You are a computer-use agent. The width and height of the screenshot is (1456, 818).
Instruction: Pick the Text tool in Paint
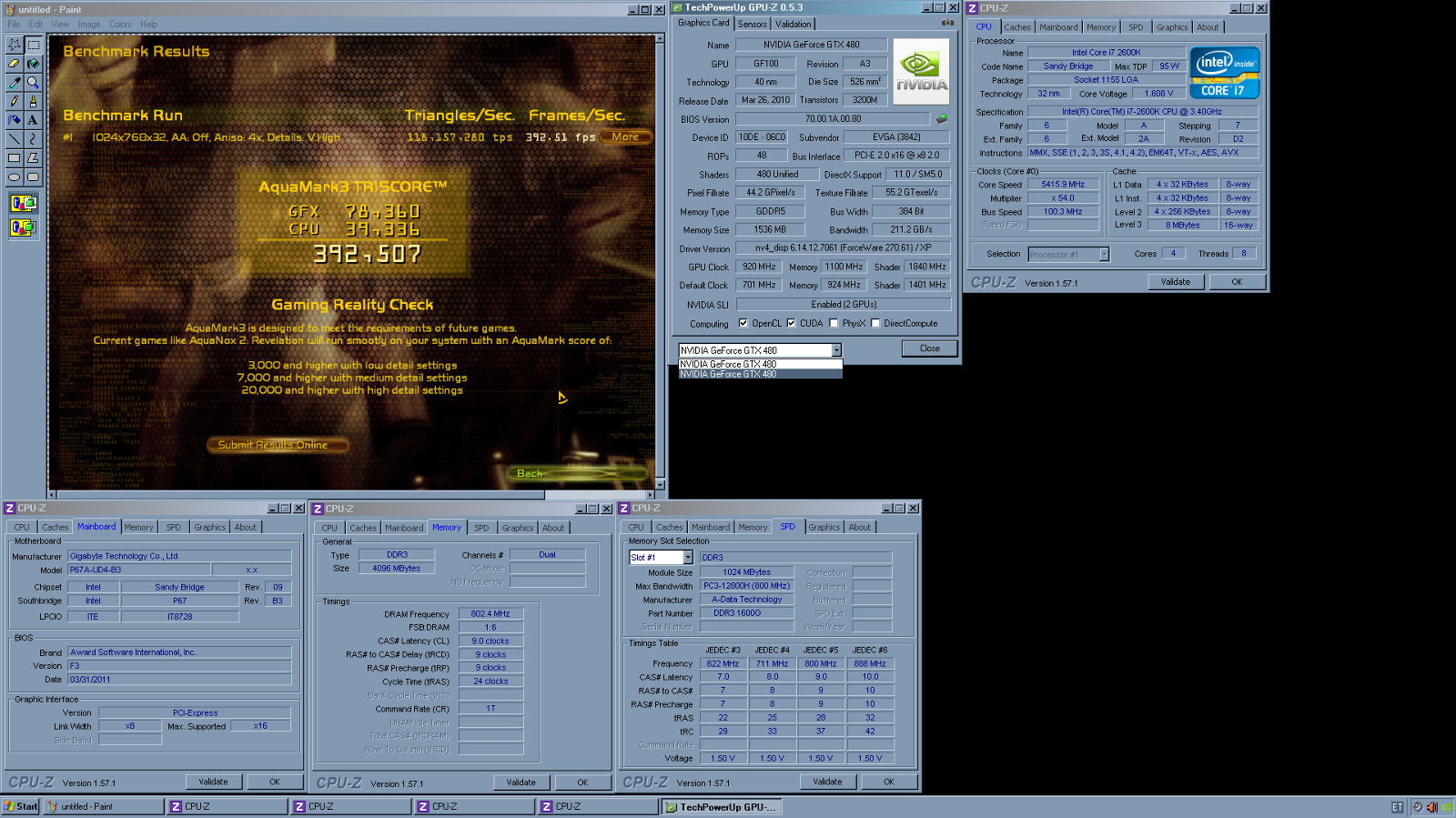[34, 120]
